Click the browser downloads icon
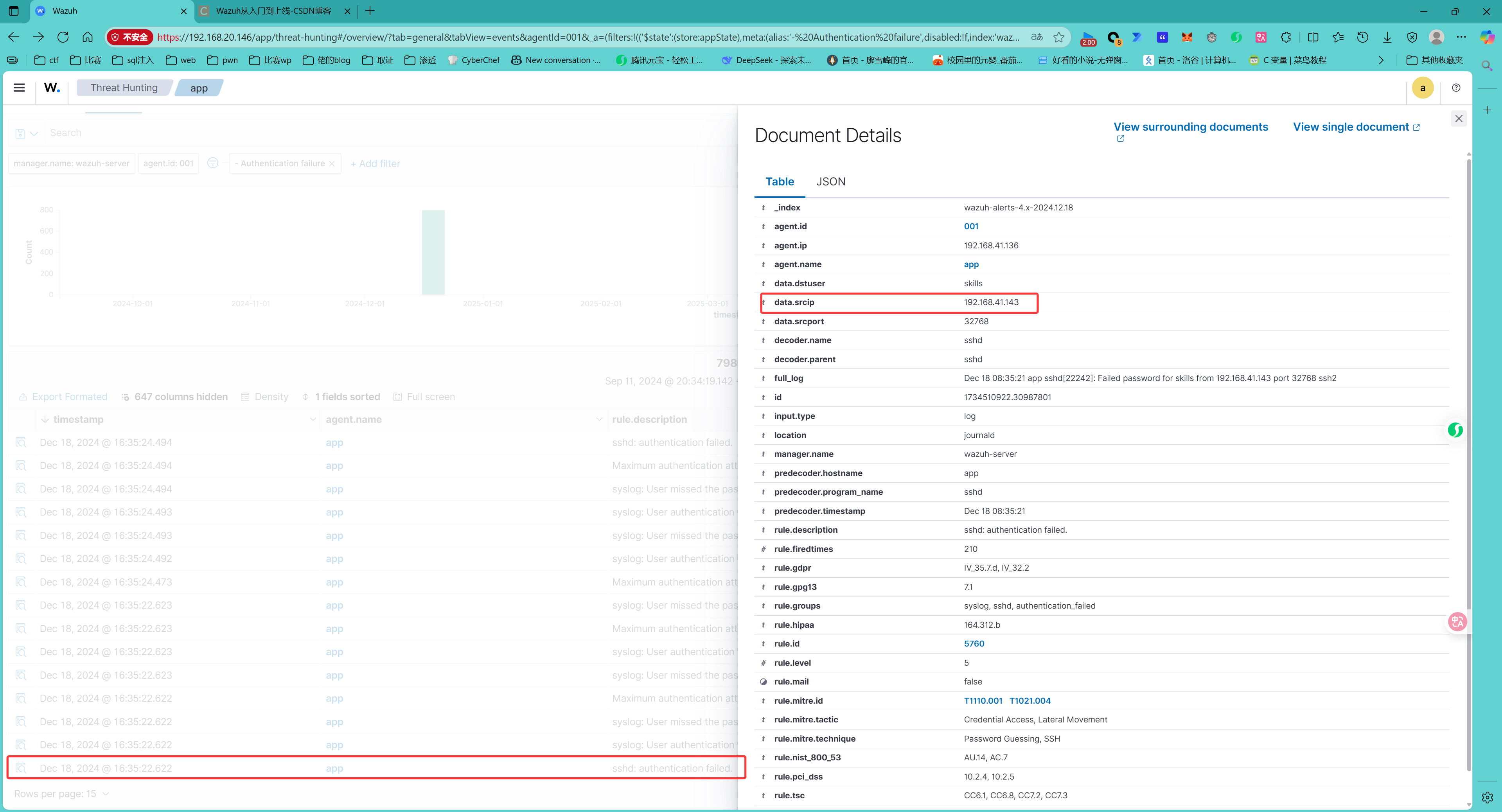 point(1387,37)
